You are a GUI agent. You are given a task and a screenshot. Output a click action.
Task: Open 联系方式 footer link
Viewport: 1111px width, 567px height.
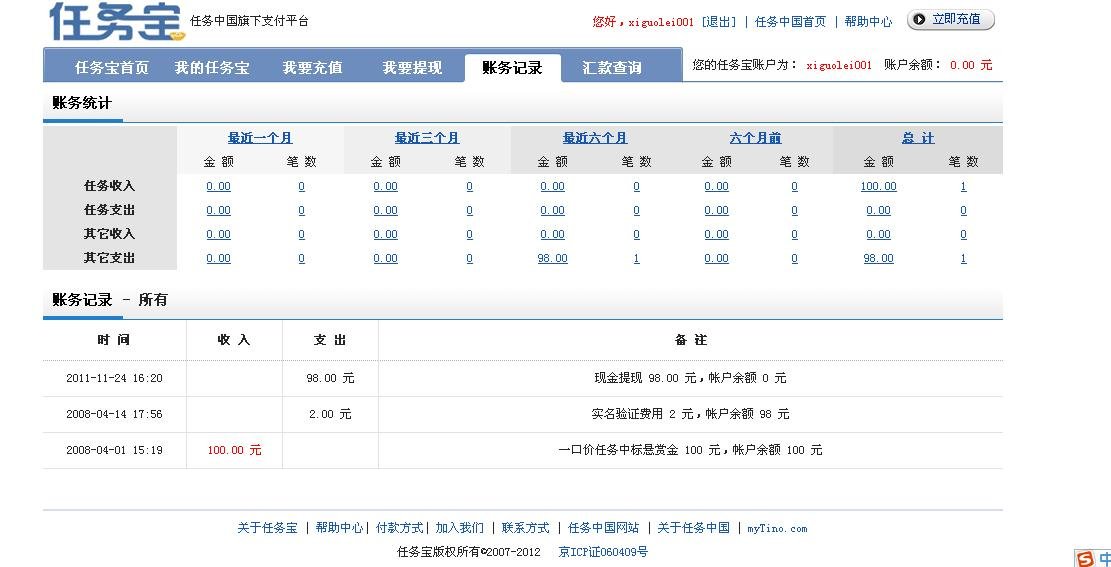point(526,528)
